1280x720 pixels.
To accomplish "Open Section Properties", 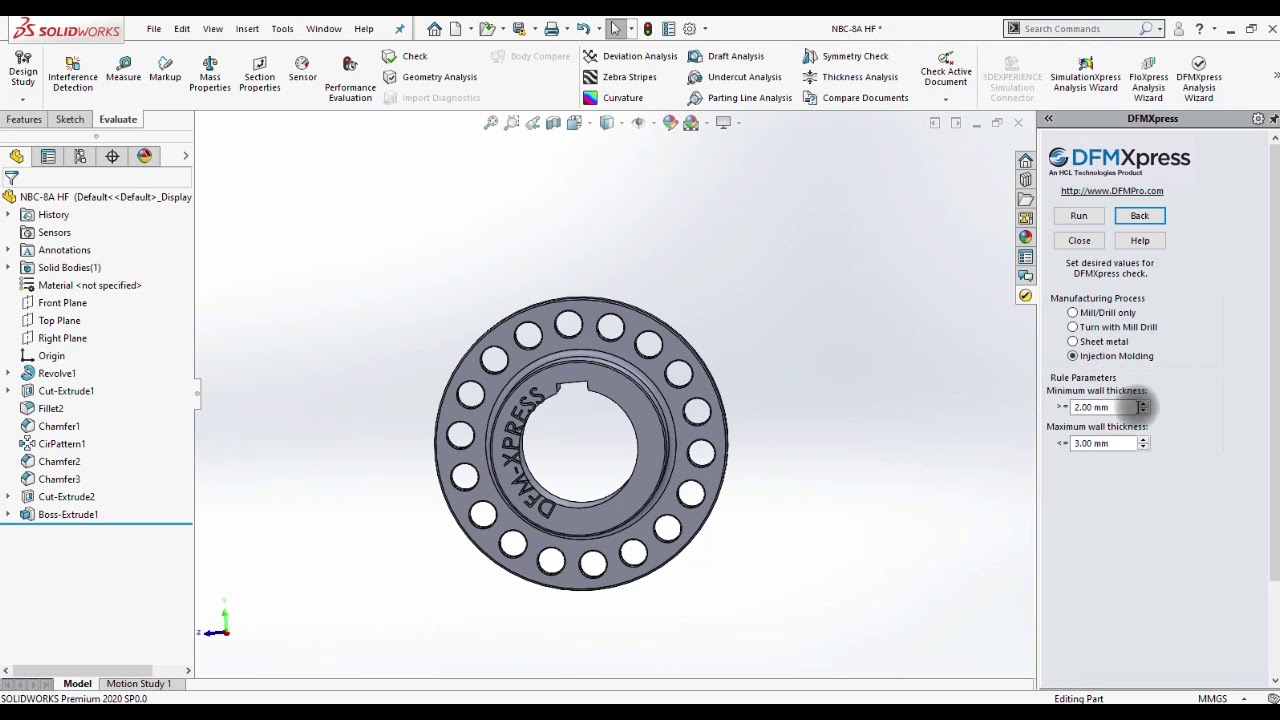I will 259,75.
